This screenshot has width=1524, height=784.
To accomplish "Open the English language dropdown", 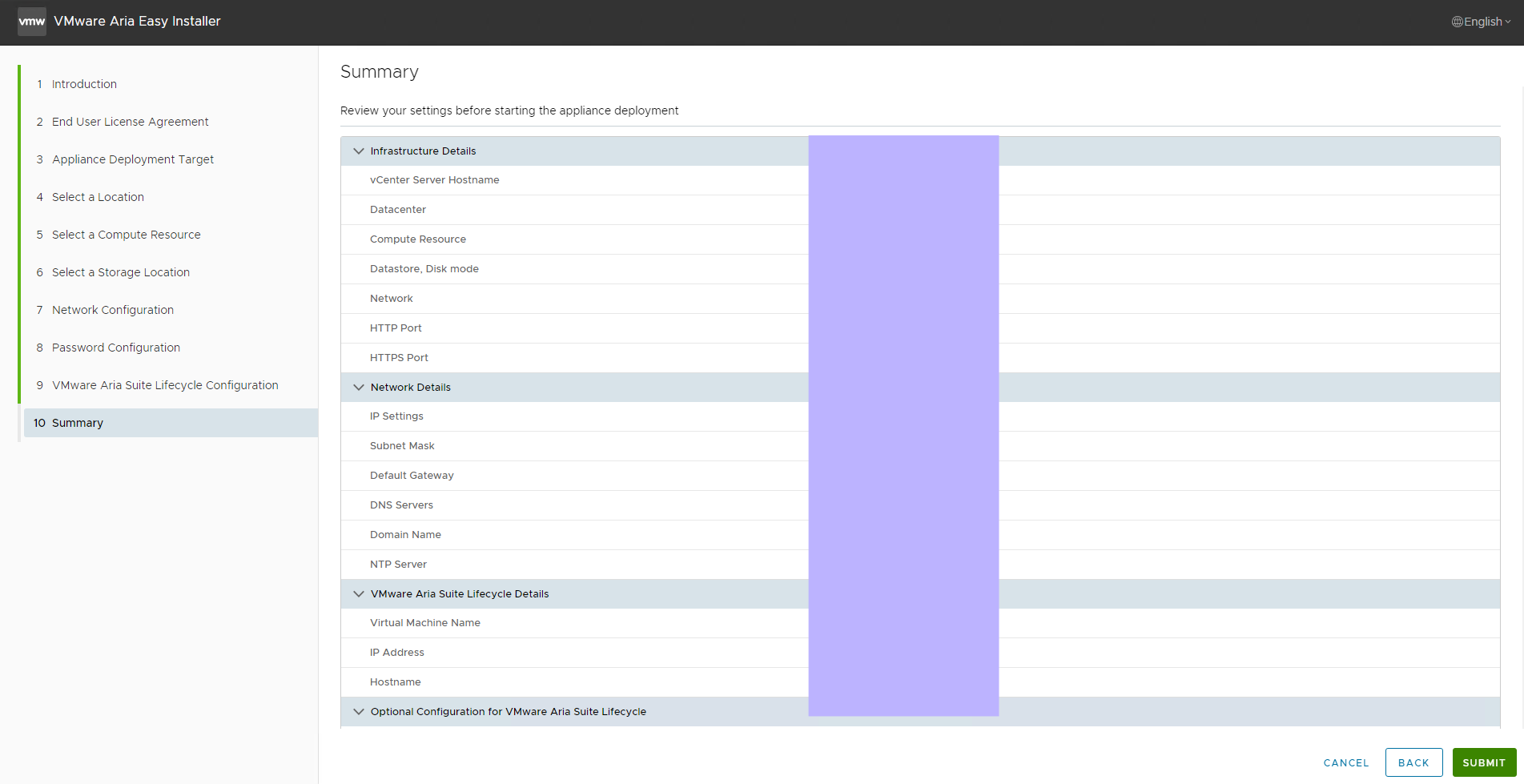I will tap(1482, 22).
